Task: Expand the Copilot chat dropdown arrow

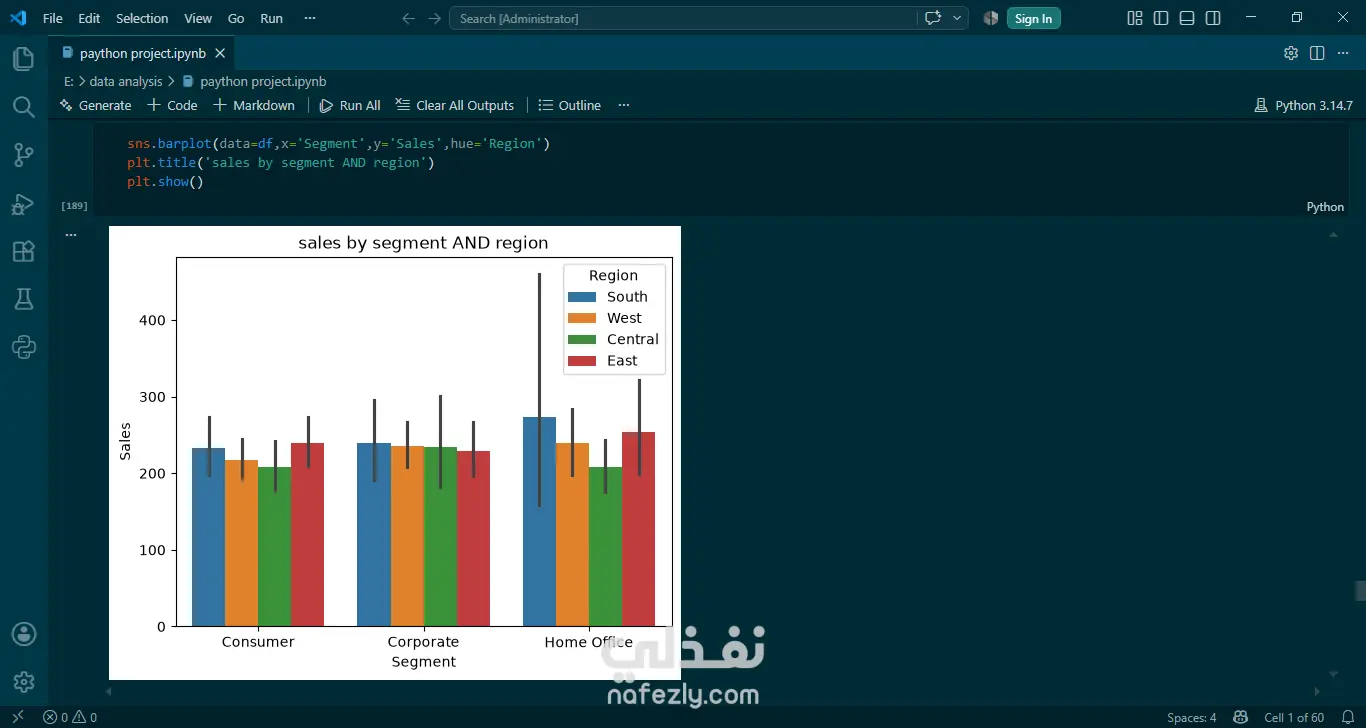Action: click(958, 18)
